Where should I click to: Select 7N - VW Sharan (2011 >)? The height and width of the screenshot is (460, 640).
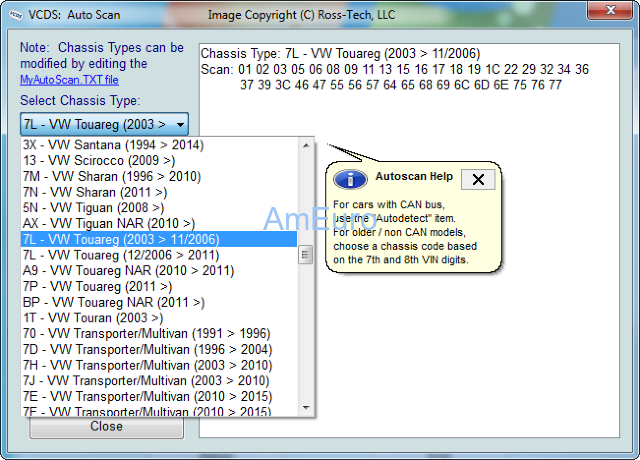tap(159, 192)
